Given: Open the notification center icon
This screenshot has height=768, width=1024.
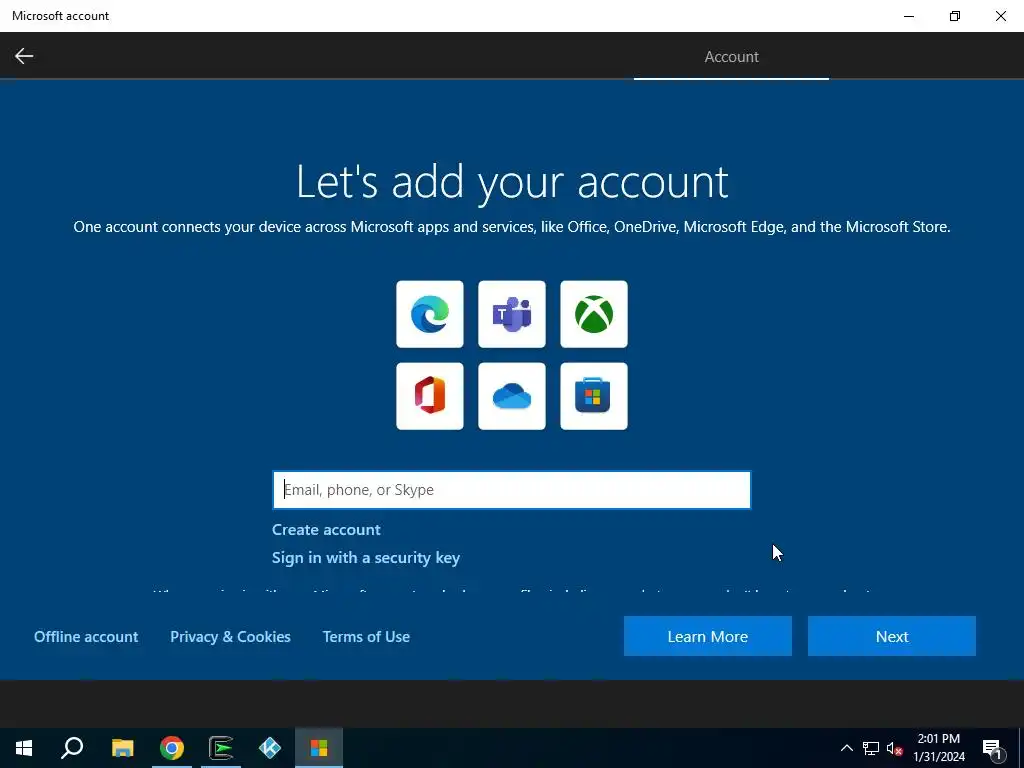Looking at the screenshot, I should pos(992,749).
